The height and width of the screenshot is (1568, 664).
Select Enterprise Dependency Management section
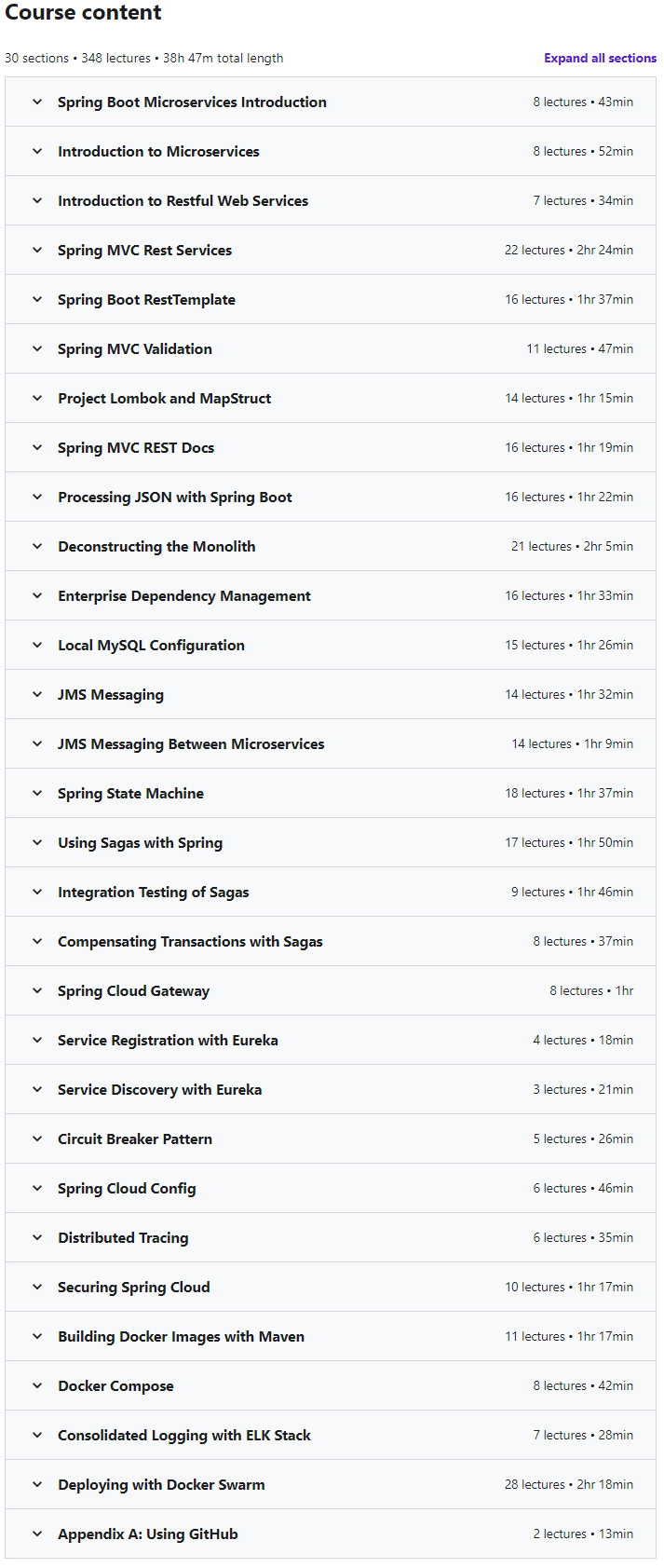coord(331,595)
